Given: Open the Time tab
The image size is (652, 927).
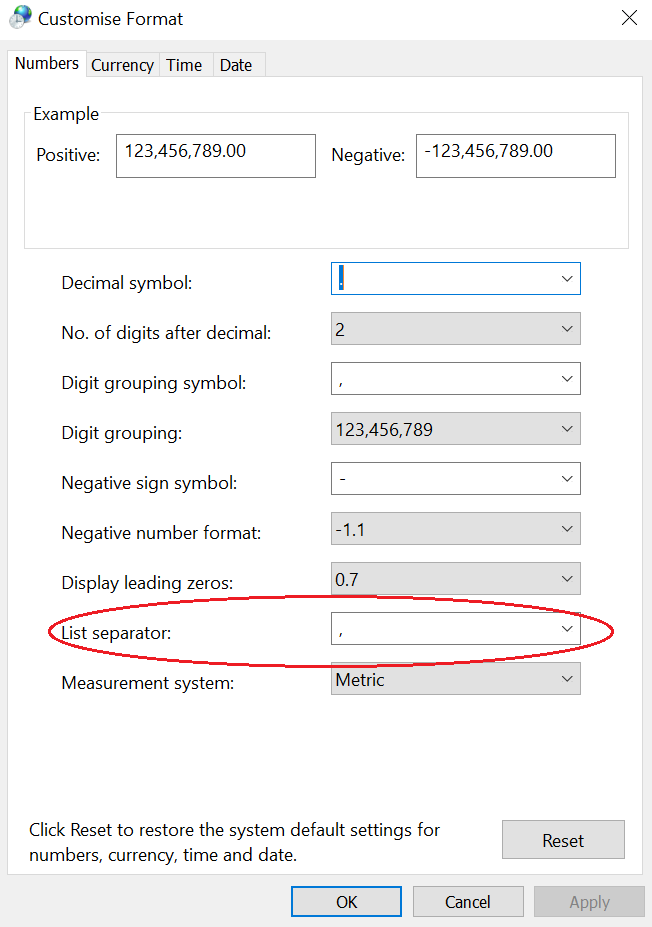Looking at the screenshot, I should (x=184, y=65).
